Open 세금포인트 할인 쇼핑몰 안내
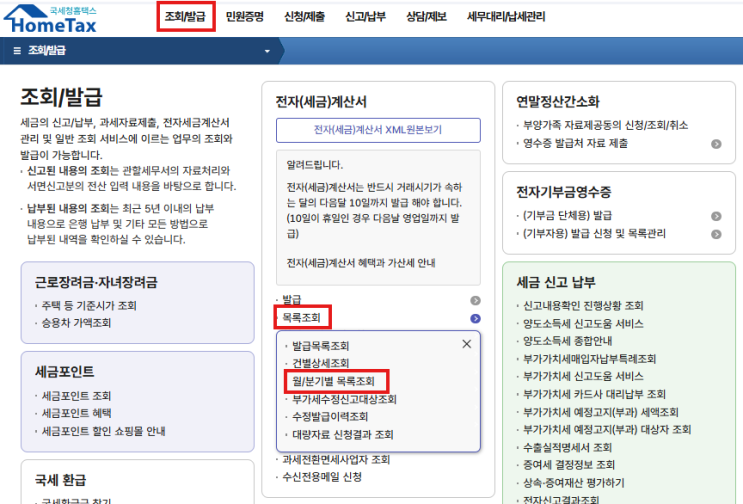This screenshot has height=504, width=743. coord(103,431)
